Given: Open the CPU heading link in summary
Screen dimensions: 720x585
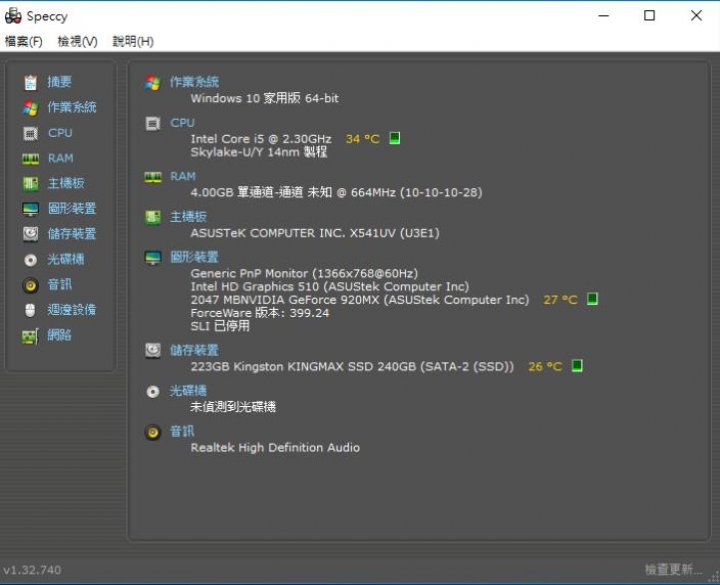Looking at the screenshot, I should (x=182, y=123).
